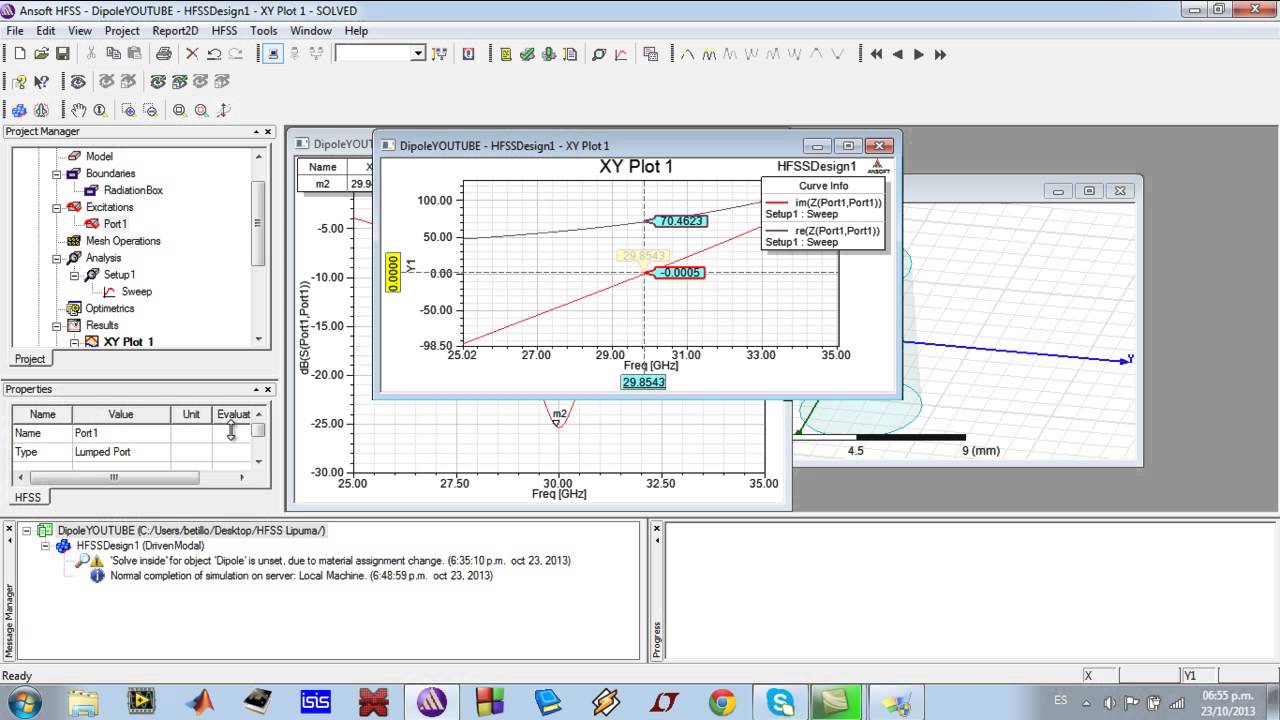Click the 29.8543 frequency marker label

(643, 382)
